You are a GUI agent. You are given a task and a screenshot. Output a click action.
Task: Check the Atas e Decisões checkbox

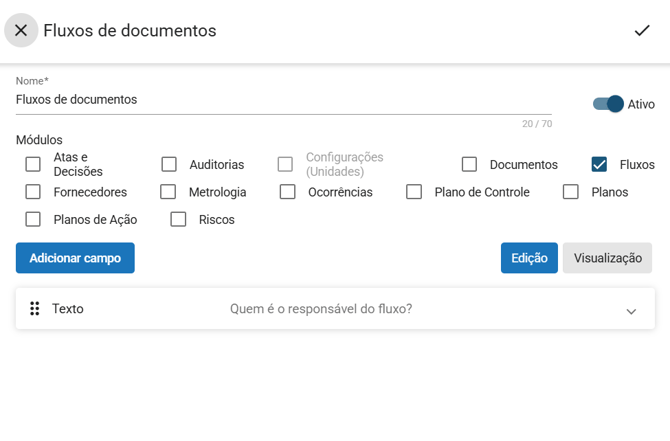pyautogui.click(x=34, y=164)
